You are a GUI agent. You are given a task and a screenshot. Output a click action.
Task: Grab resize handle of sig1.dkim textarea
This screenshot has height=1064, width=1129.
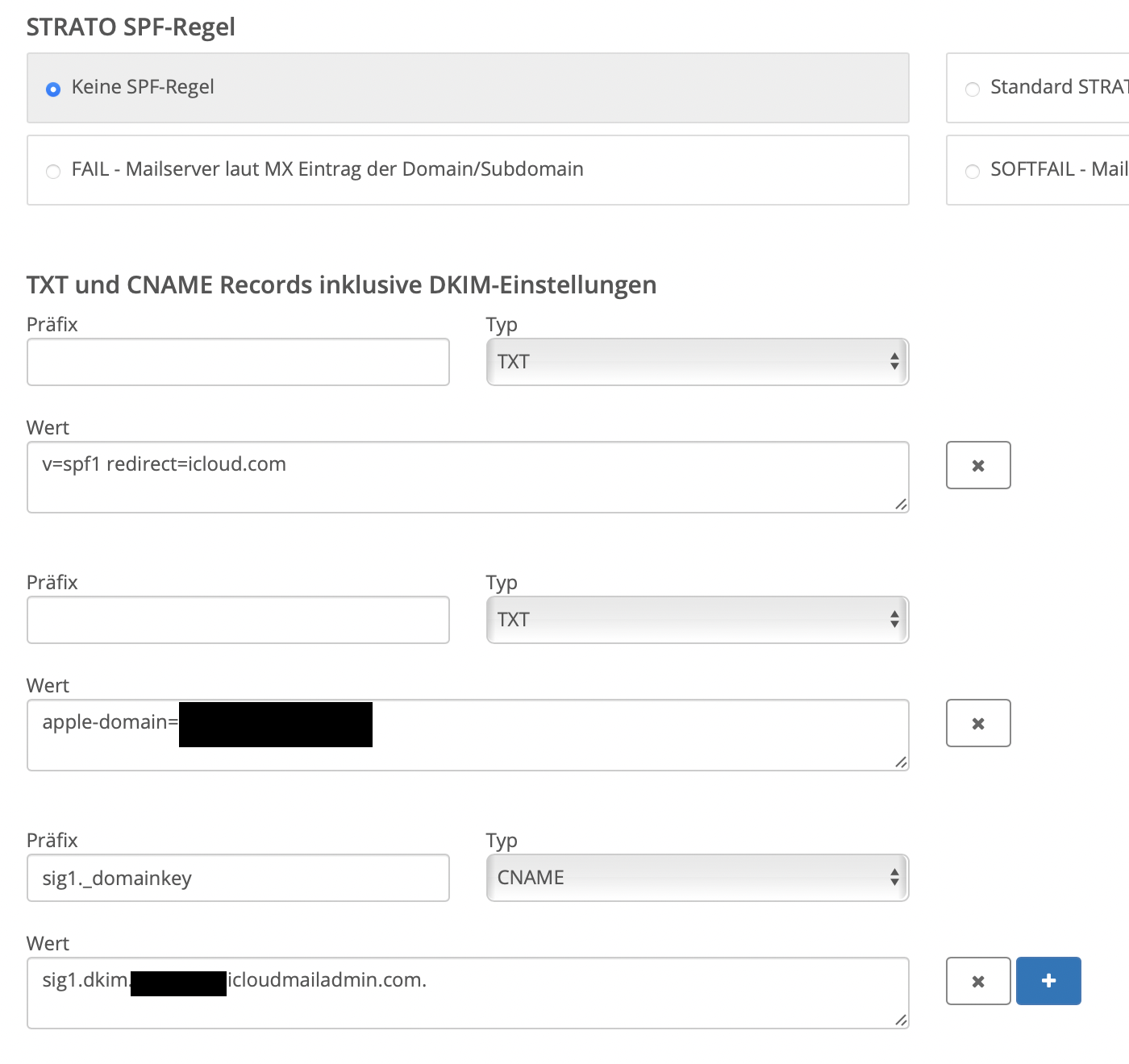(901, 1020)
